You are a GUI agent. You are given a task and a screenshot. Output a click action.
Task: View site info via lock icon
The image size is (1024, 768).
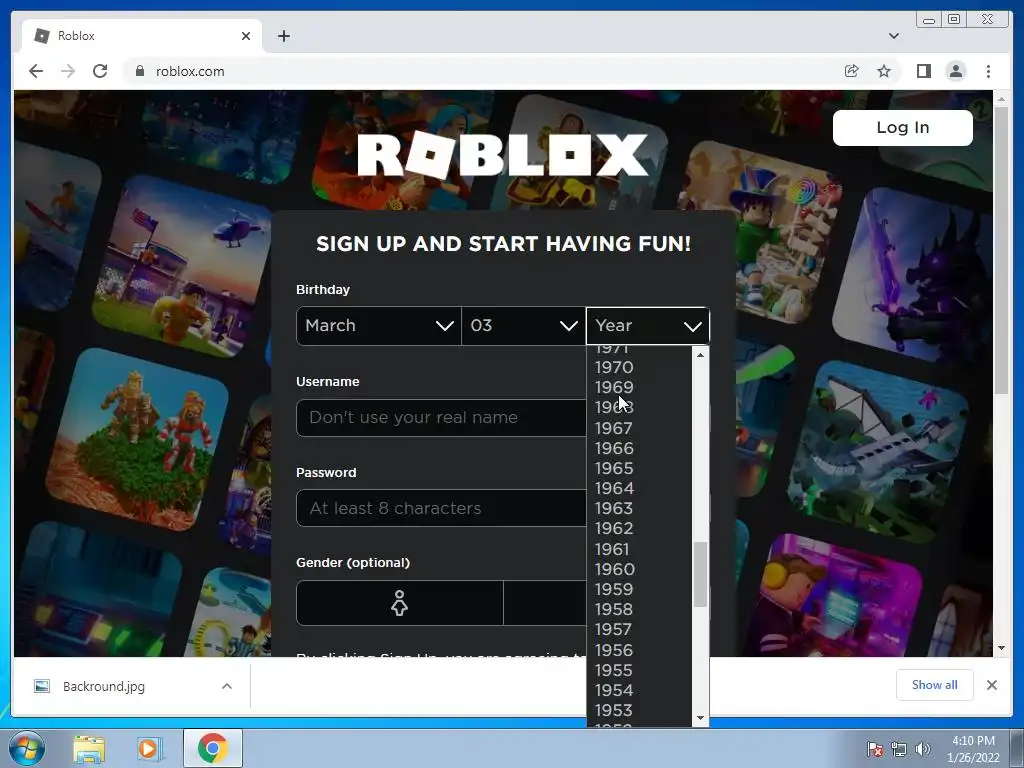point(139,71)
